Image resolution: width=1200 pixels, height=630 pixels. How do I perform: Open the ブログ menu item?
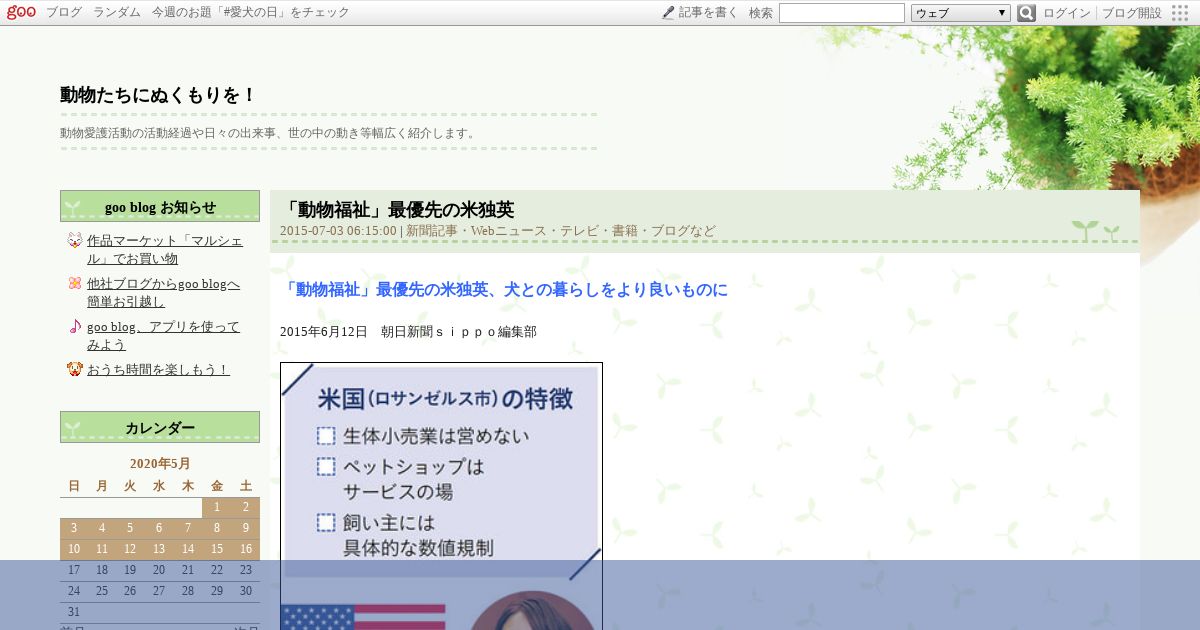coord(64,12)
